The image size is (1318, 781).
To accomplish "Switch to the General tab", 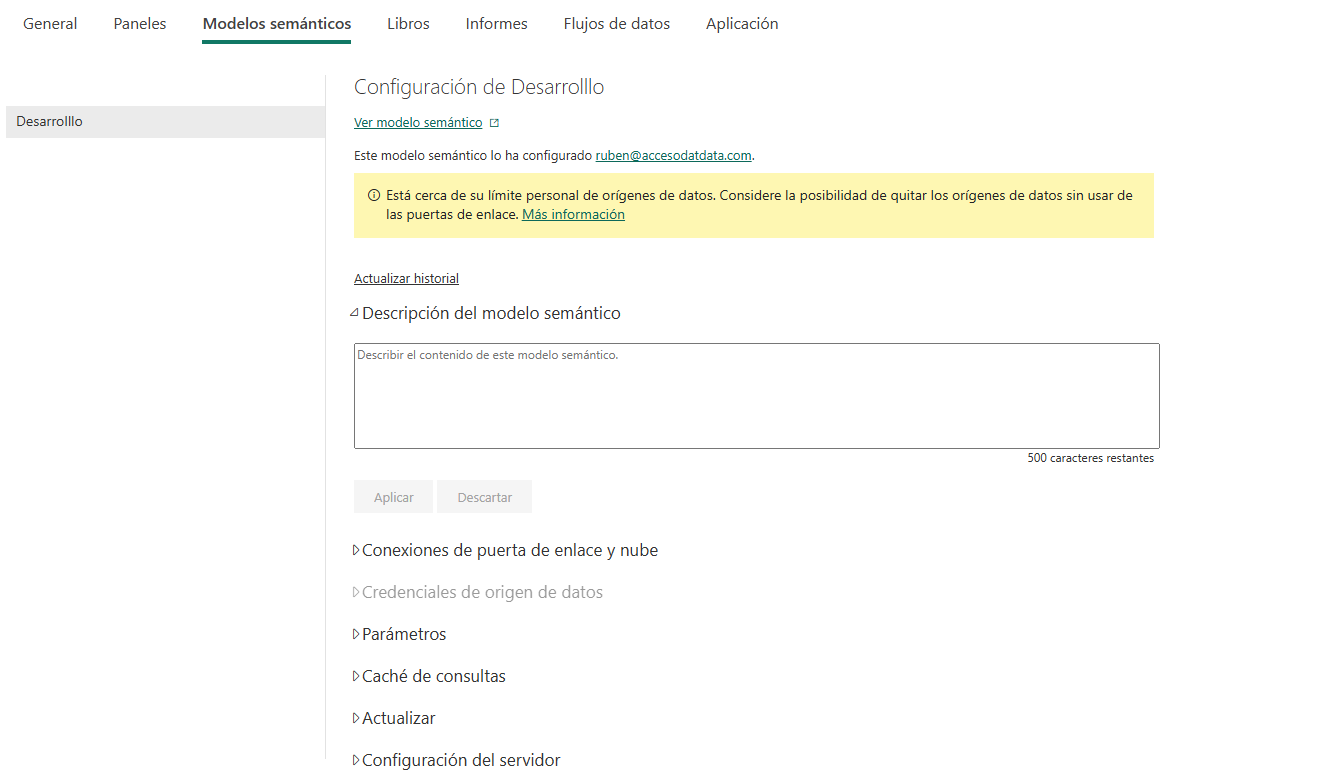I will [x=50, y=24].
